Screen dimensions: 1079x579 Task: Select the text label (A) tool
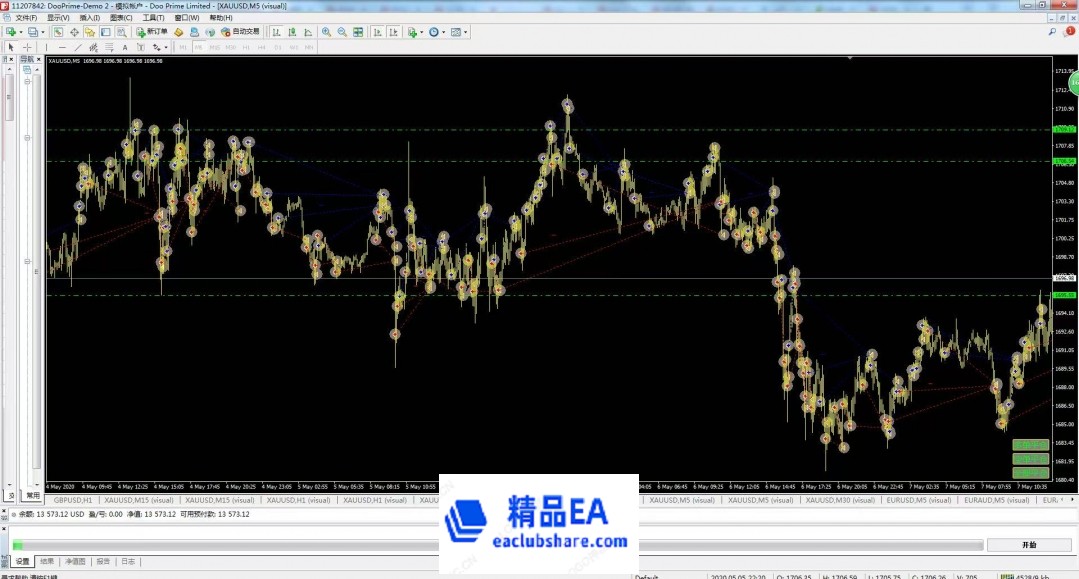124,47
